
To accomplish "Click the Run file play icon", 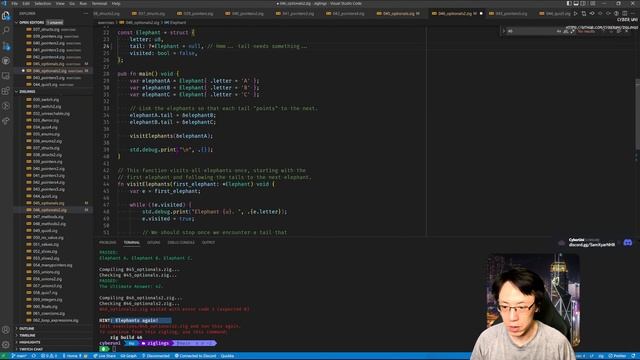I will [x=576, y=13].
